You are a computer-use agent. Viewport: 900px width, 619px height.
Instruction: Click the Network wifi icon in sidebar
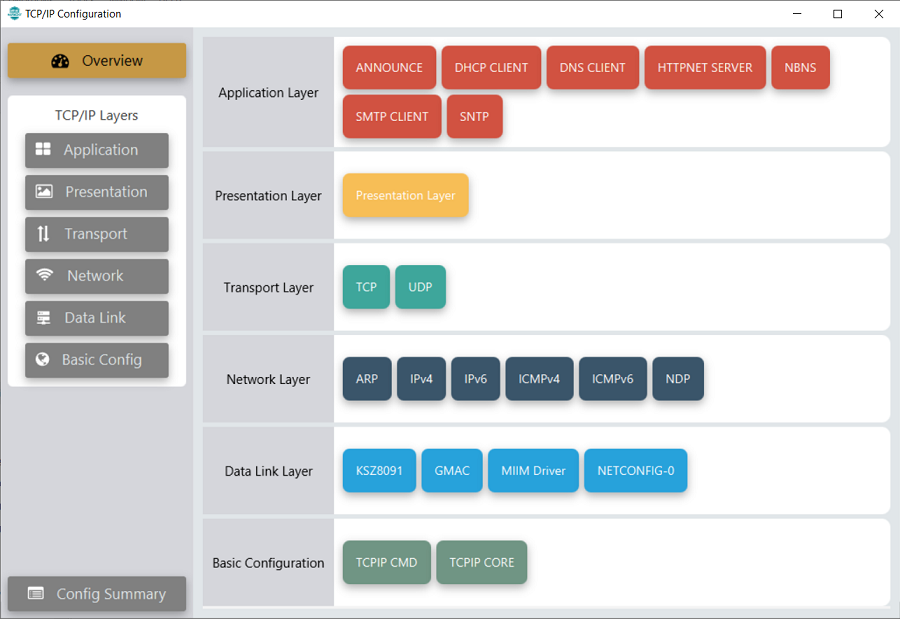coord(45,276)
